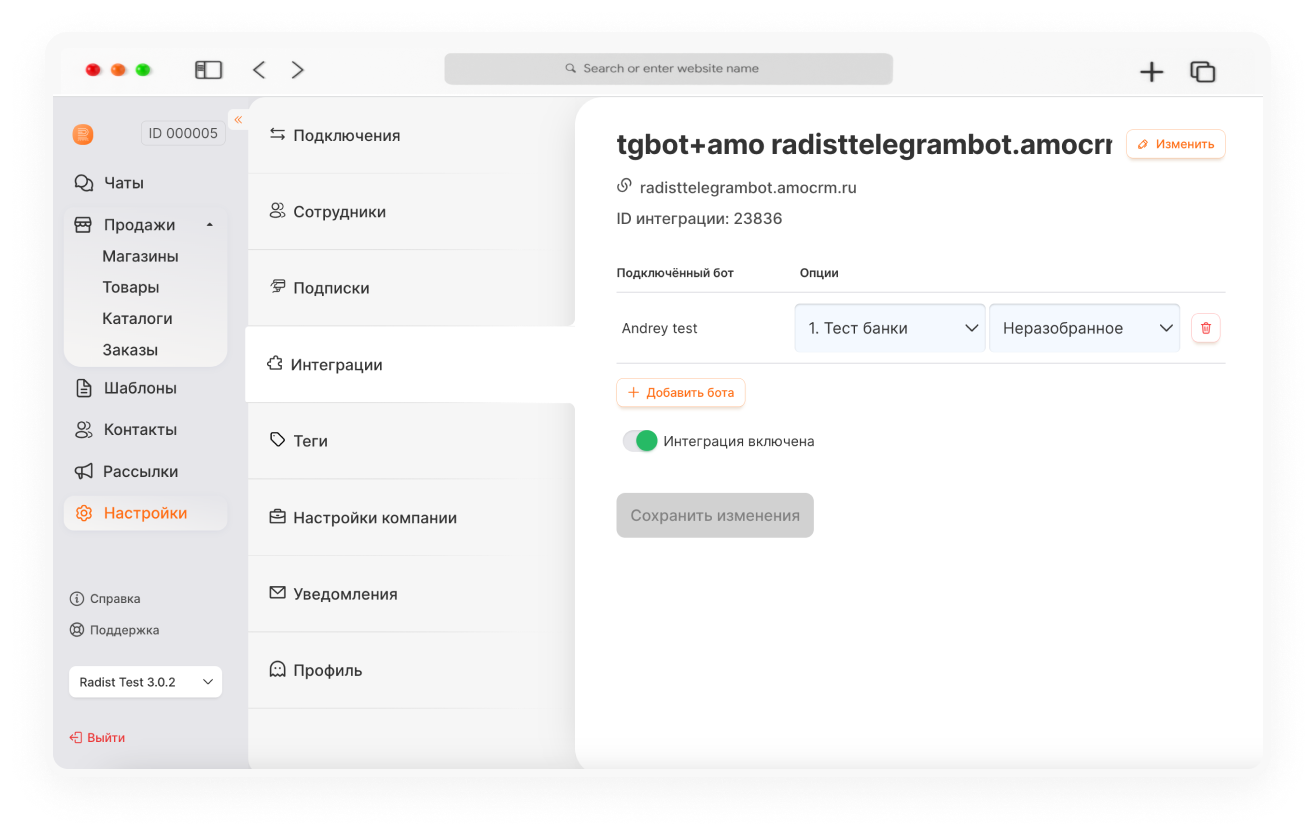Go to Товары under Продажи

tap(131, 287)
